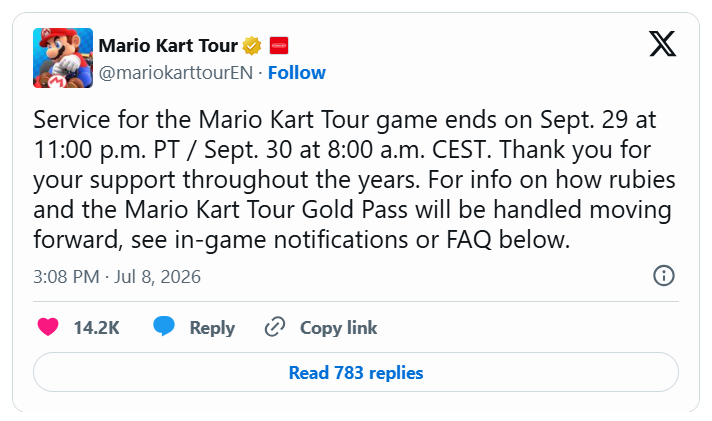Click the 'Gold Pass' phrase in the tweet

point(355,209)
